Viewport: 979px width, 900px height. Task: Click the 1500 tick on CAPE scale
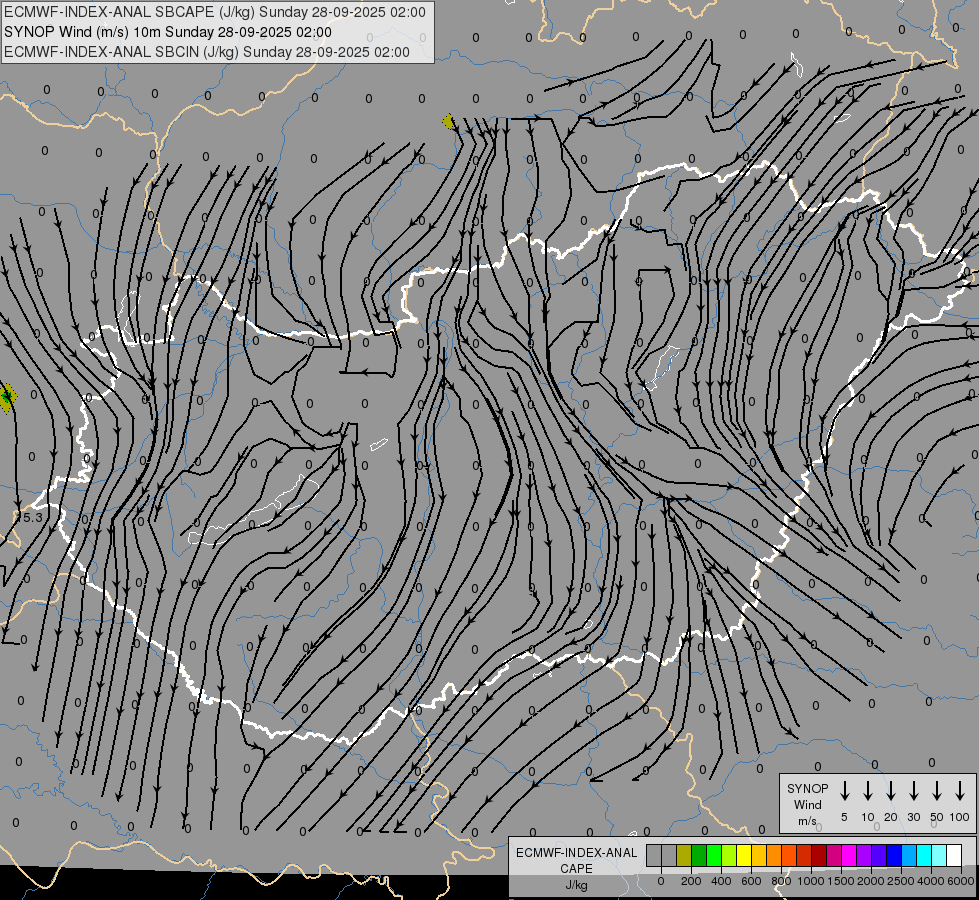coord(841,881)
